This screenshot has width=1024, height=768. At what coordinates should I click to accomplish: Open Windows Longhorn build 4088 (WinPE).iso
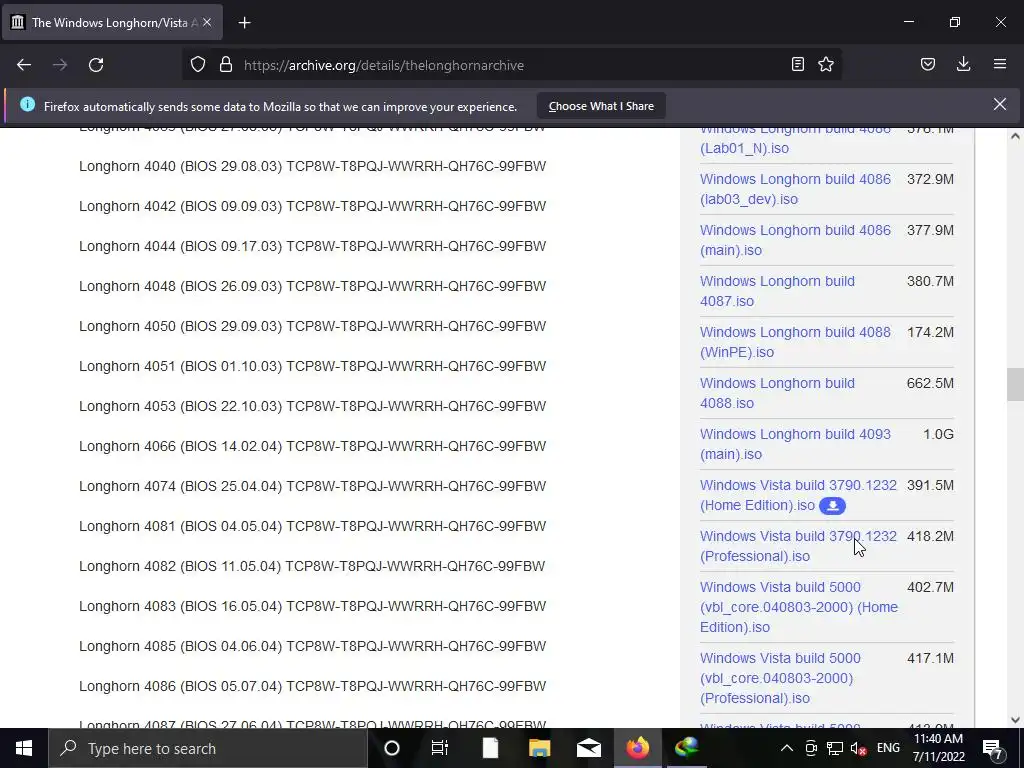(x=795, y=342)
